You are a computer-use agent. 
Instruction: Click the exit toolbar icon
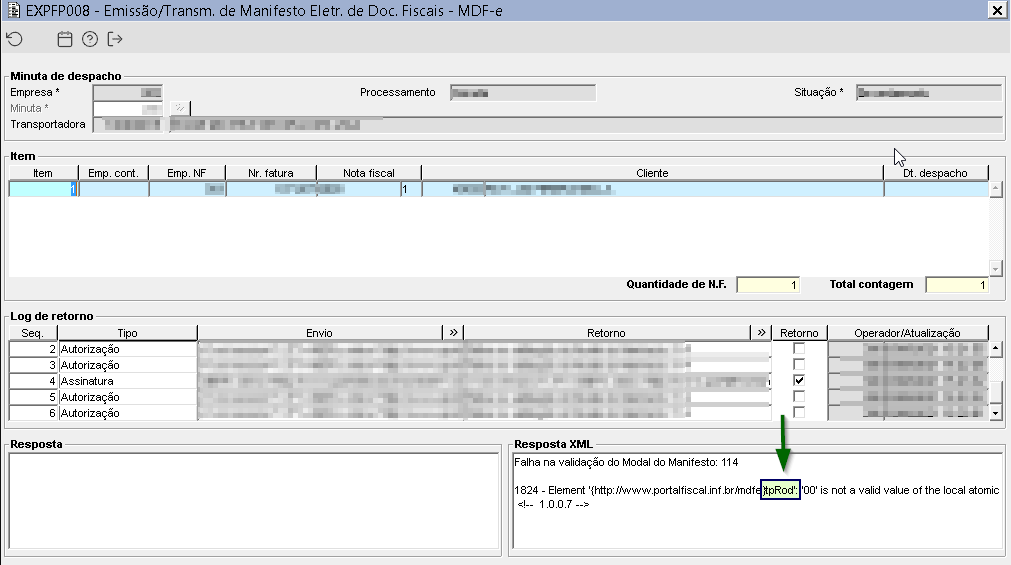(115, 39)
